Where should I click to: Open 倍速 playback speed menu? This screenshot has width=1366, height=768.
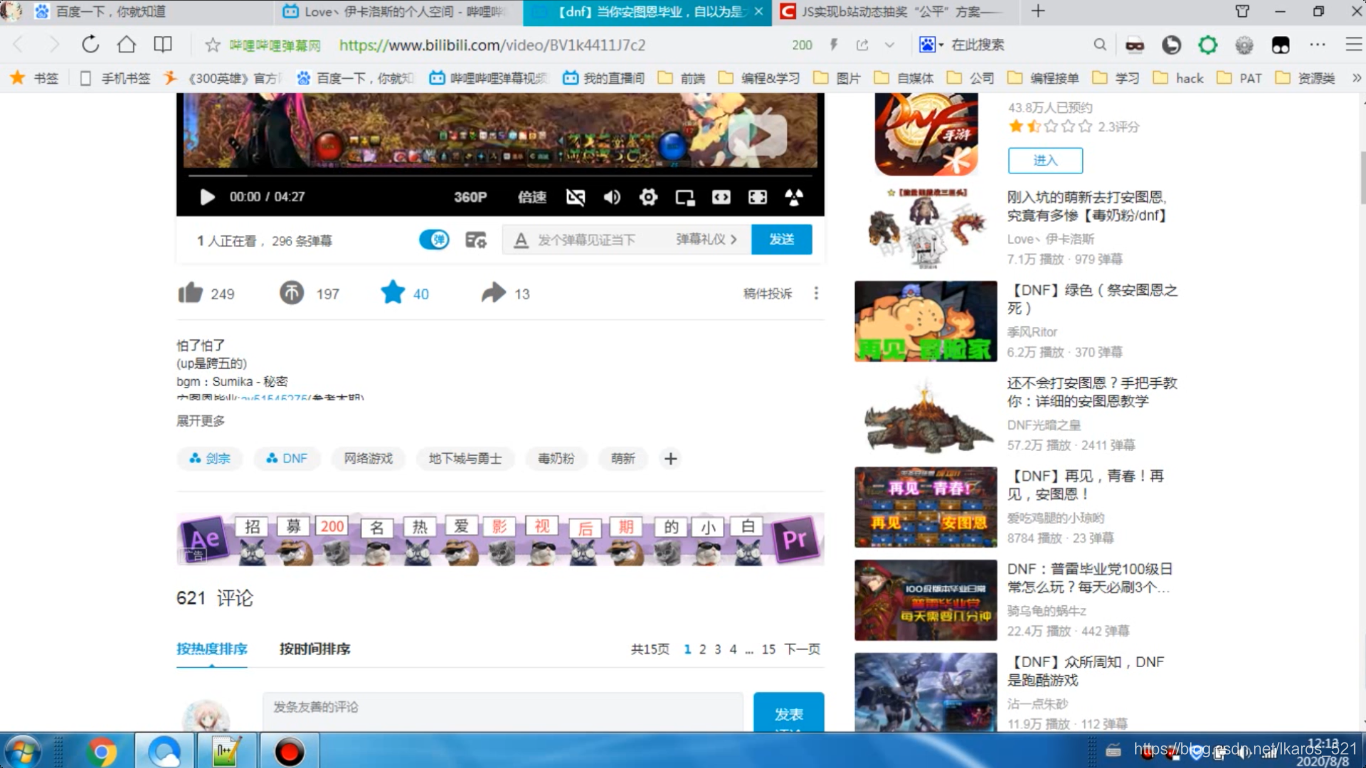(532, 197)
